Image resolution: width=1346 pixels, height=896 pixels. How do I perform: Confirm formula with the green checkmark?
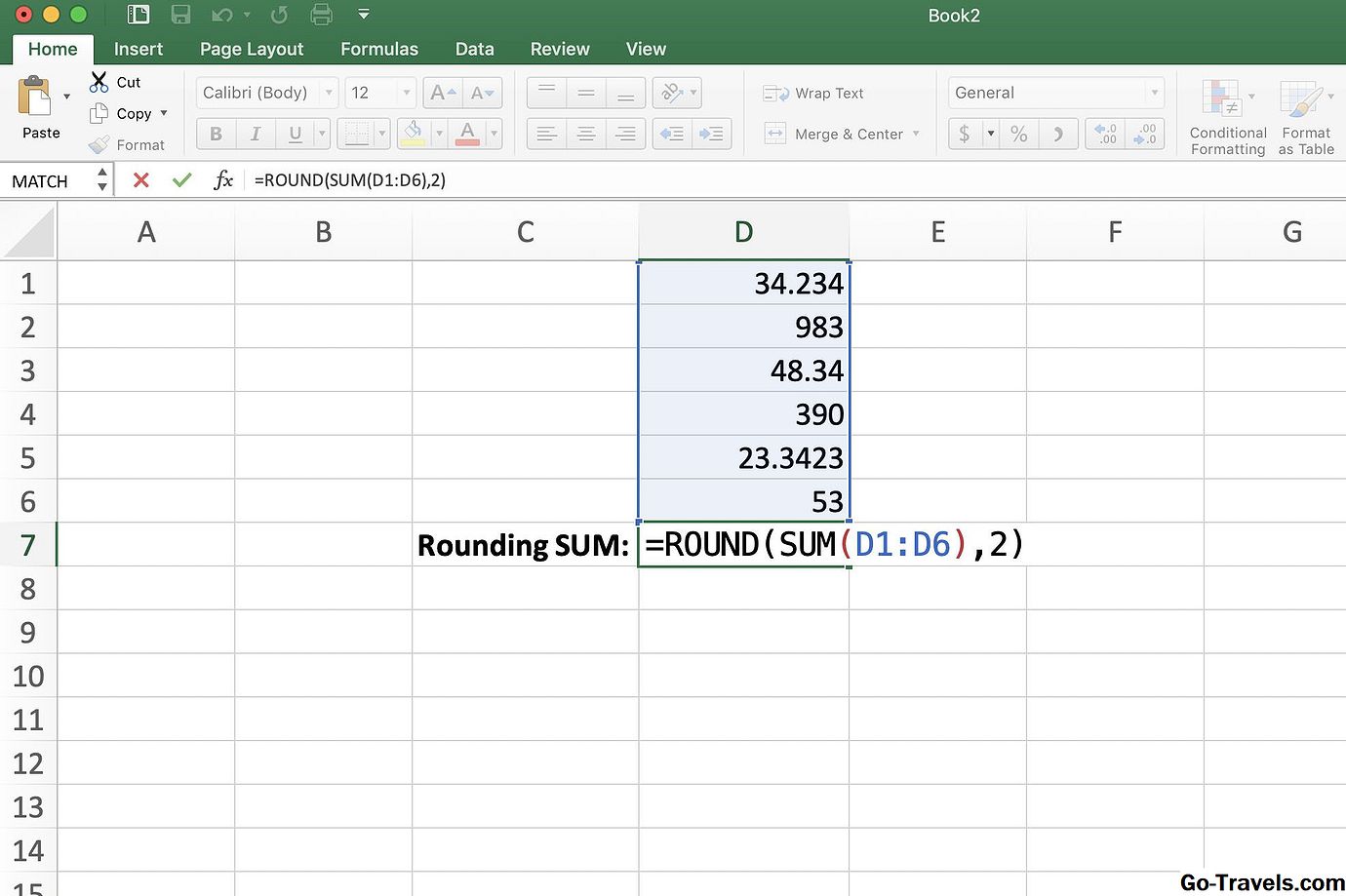[181, 179]
